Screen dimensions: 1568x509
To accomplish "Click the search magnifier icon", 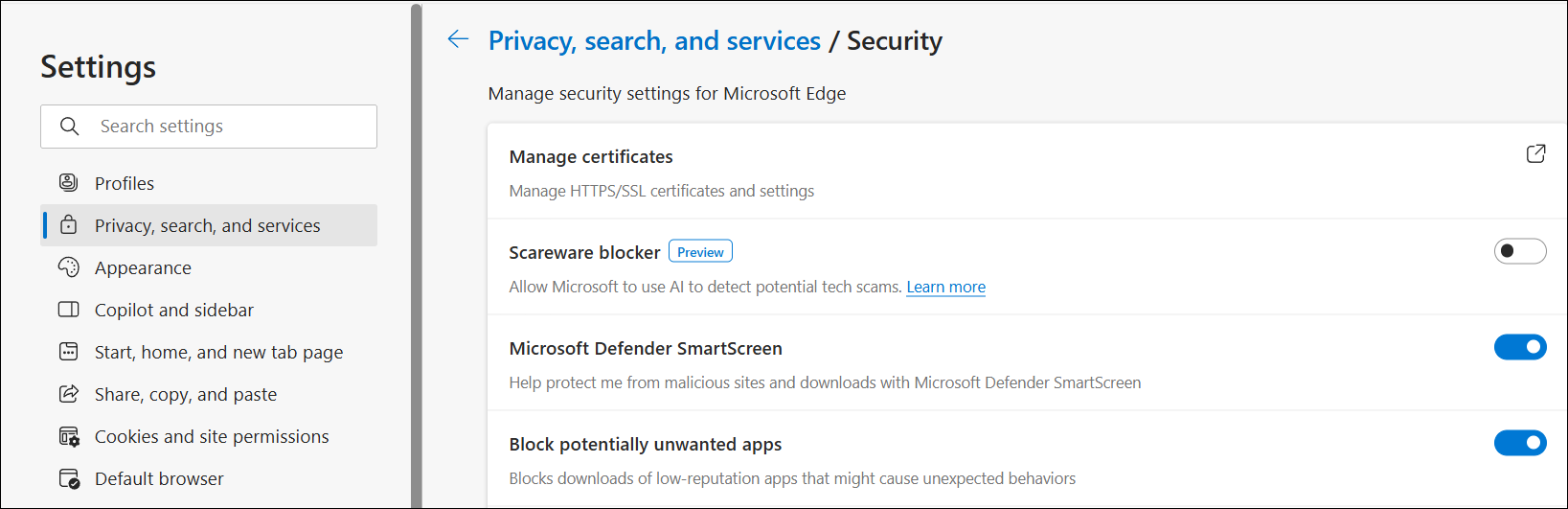I will (69, 127).
